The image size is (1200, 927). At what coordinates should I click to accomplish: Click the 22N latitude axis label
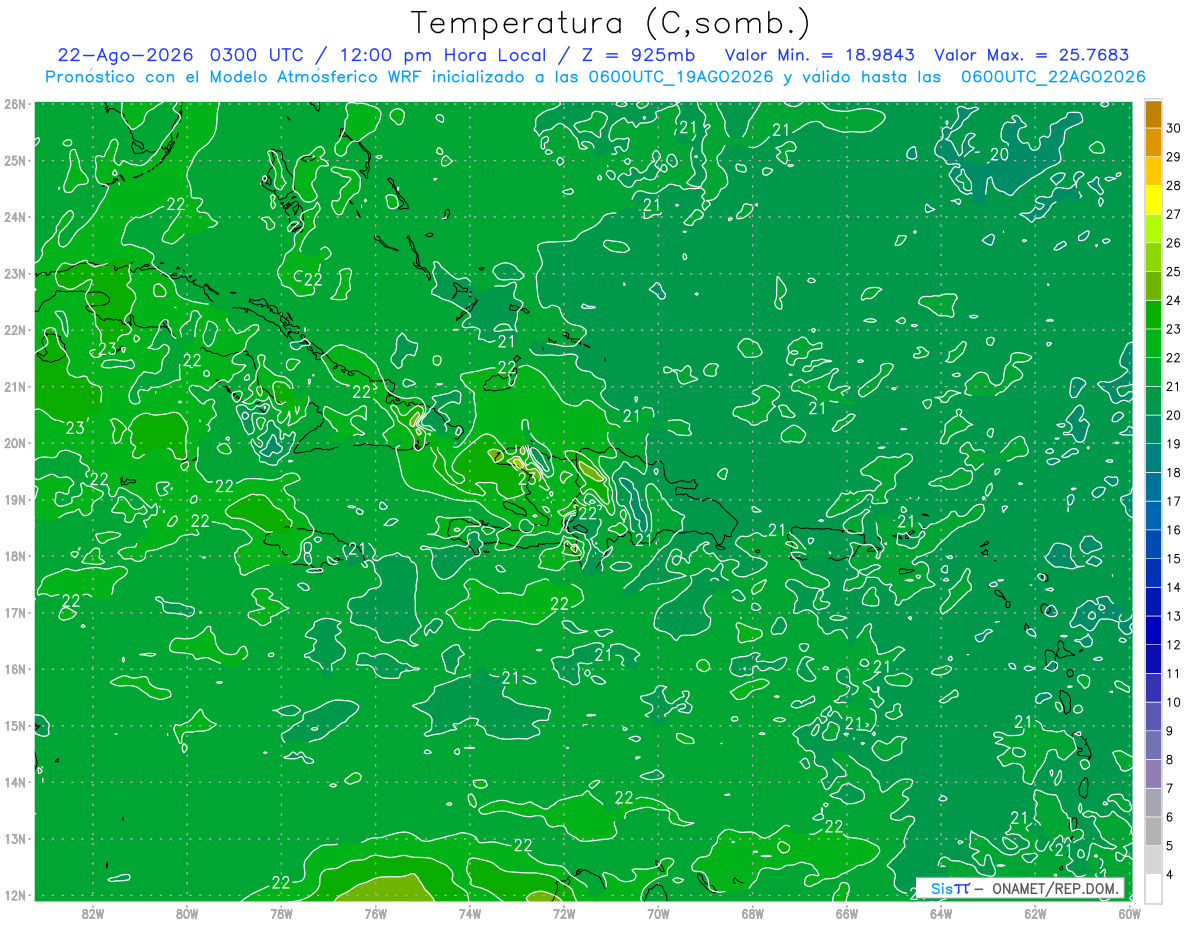point(15,330)
